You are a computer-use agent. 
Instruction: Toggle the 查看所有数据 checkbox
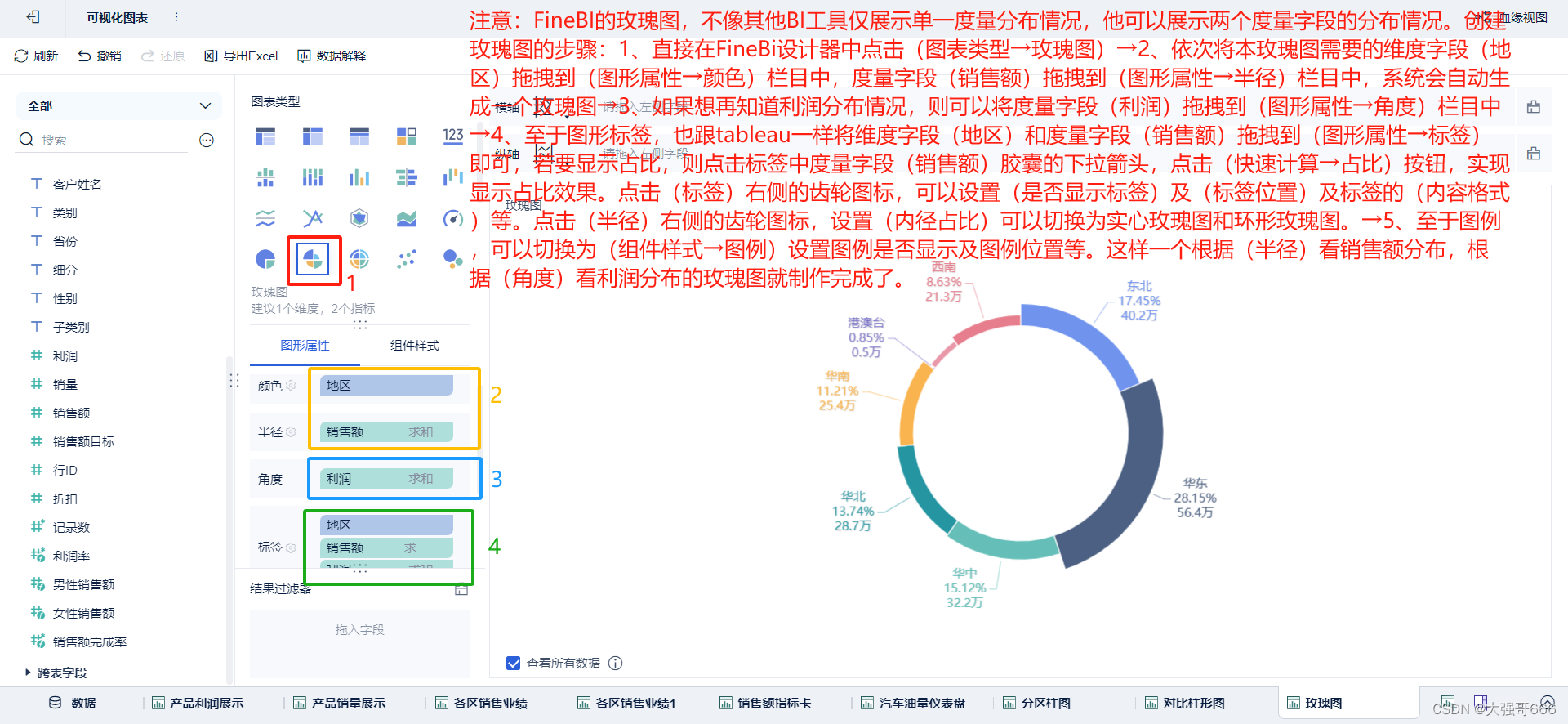(513, 663)
